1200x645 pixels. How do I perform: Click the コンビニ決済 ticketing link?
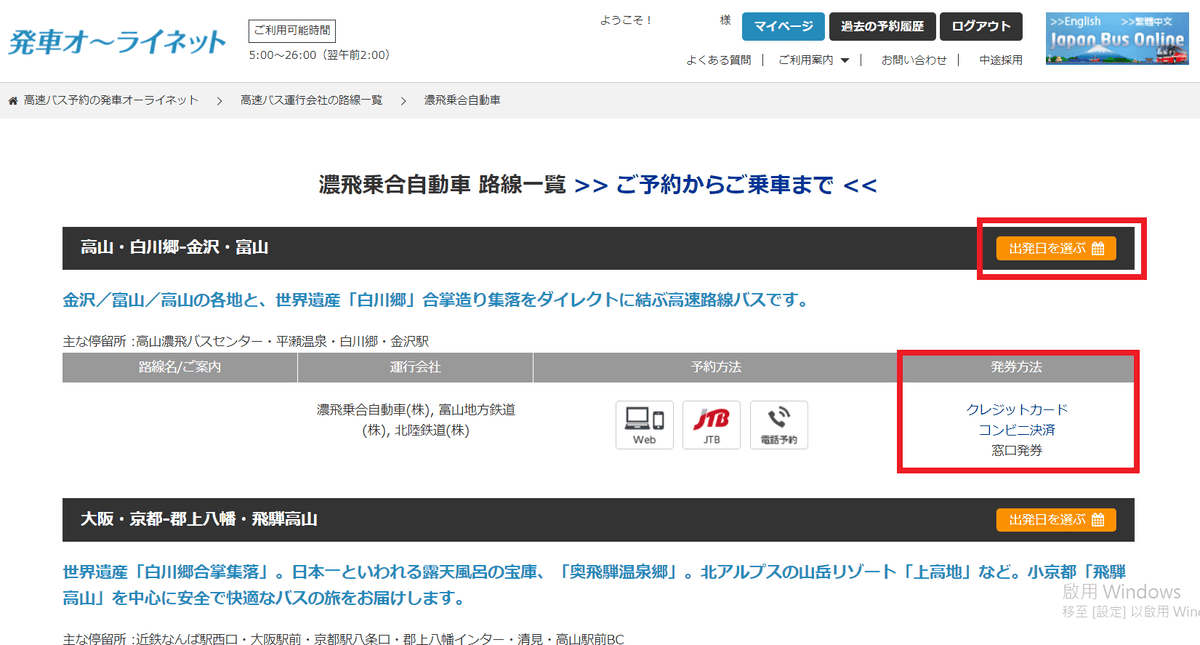[x=1017, y=430]
